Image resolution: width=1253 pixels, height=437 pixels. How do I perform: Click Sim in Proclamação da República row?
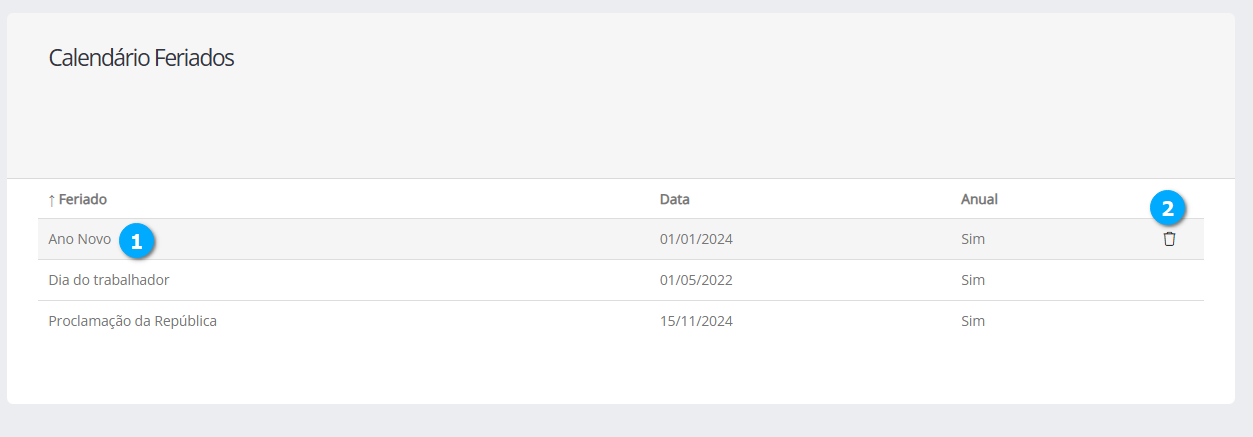[973, 321]
